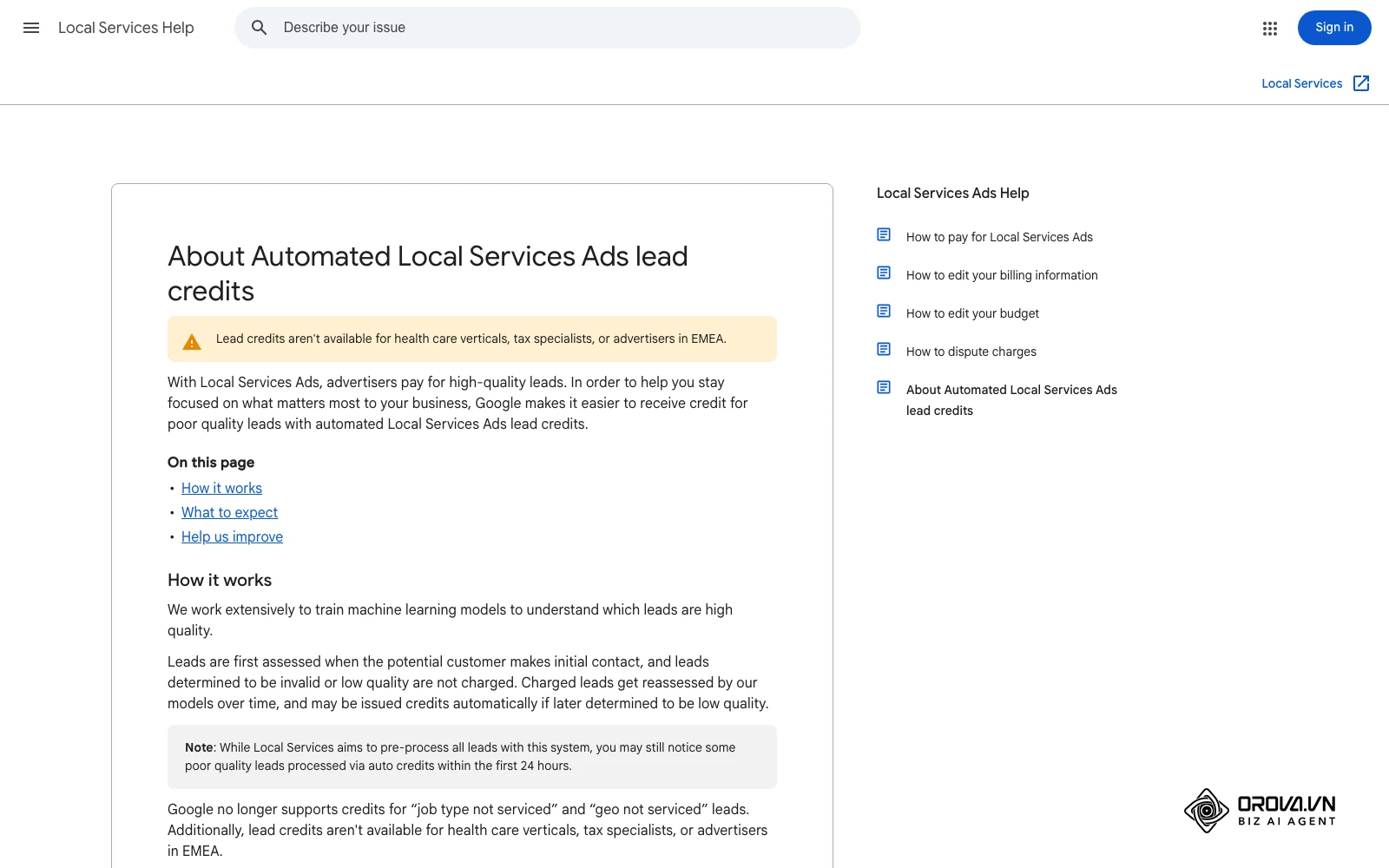1389x868 pixels.
Task: Click the Local Services Help title
Action: [126, 28]
